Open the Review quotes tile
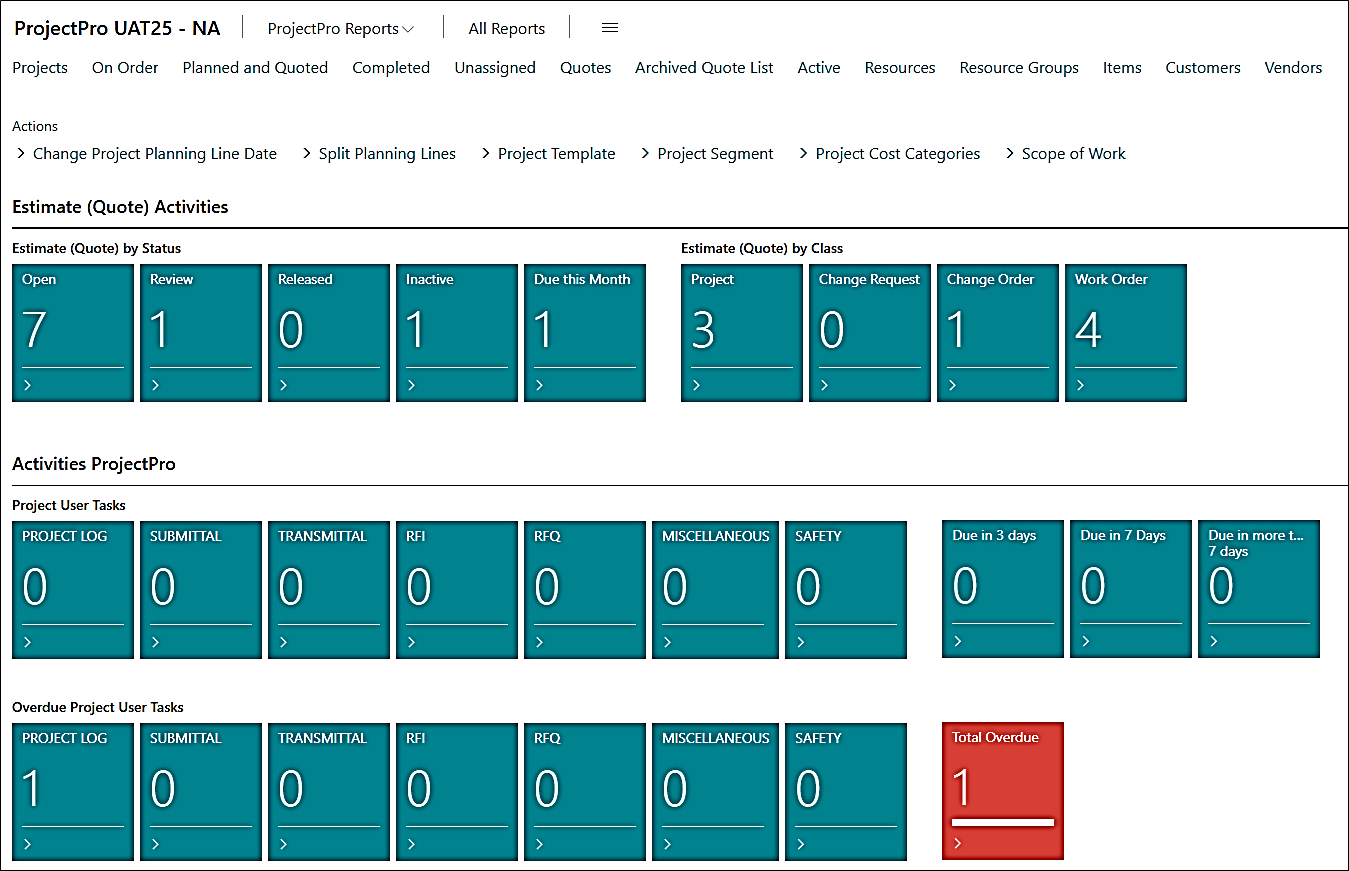 click(201, 333)
